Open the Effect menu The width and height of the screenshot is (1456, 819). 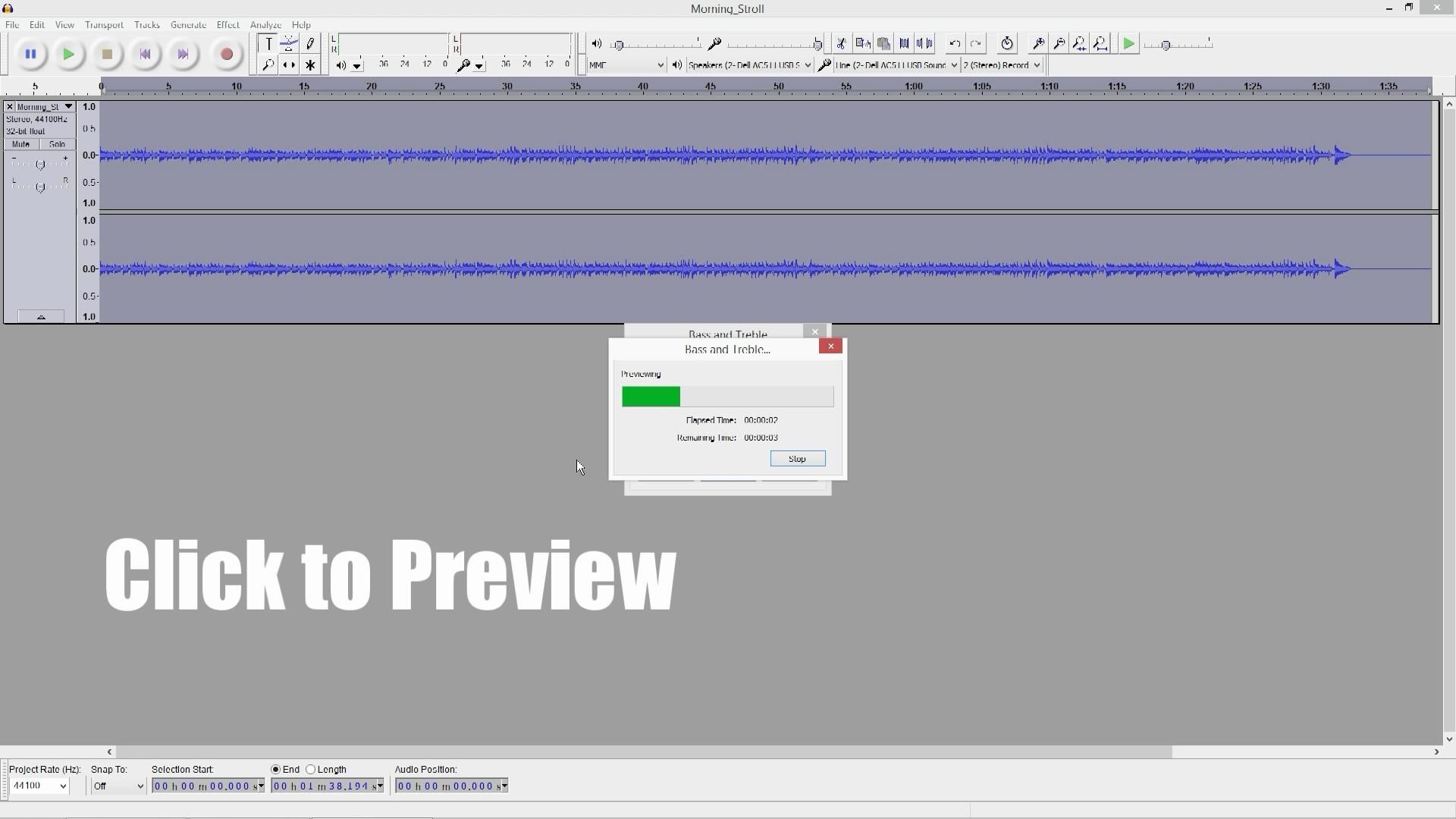(227, 24)
